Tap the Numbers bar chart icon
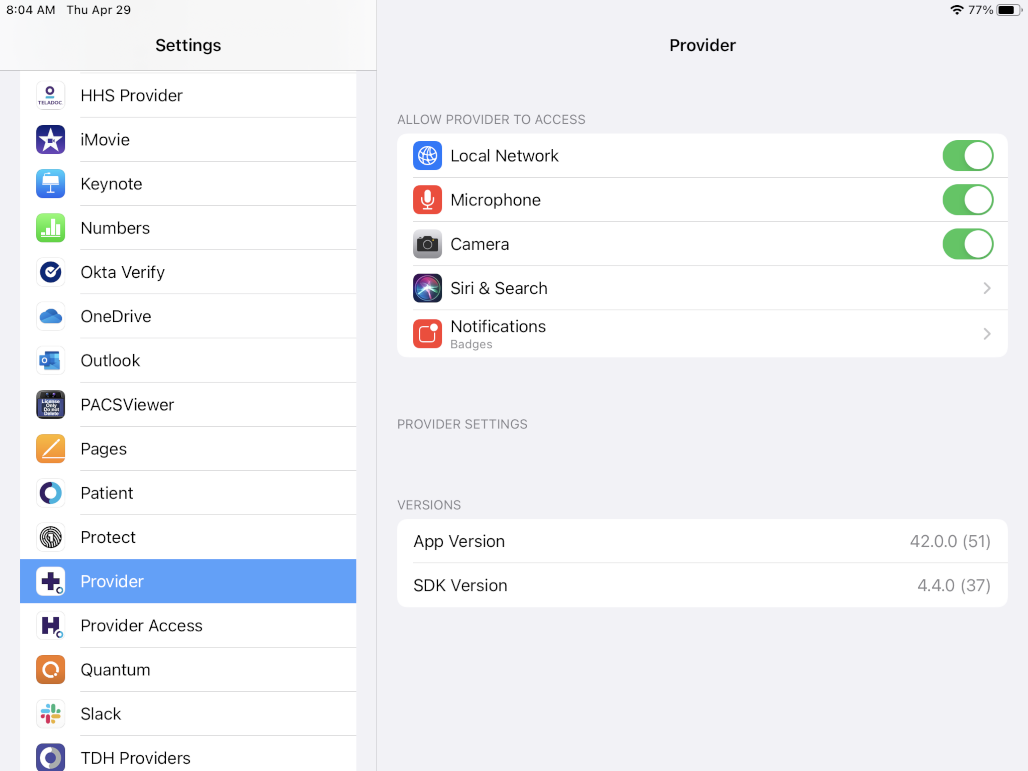 (x=50, y=228)
